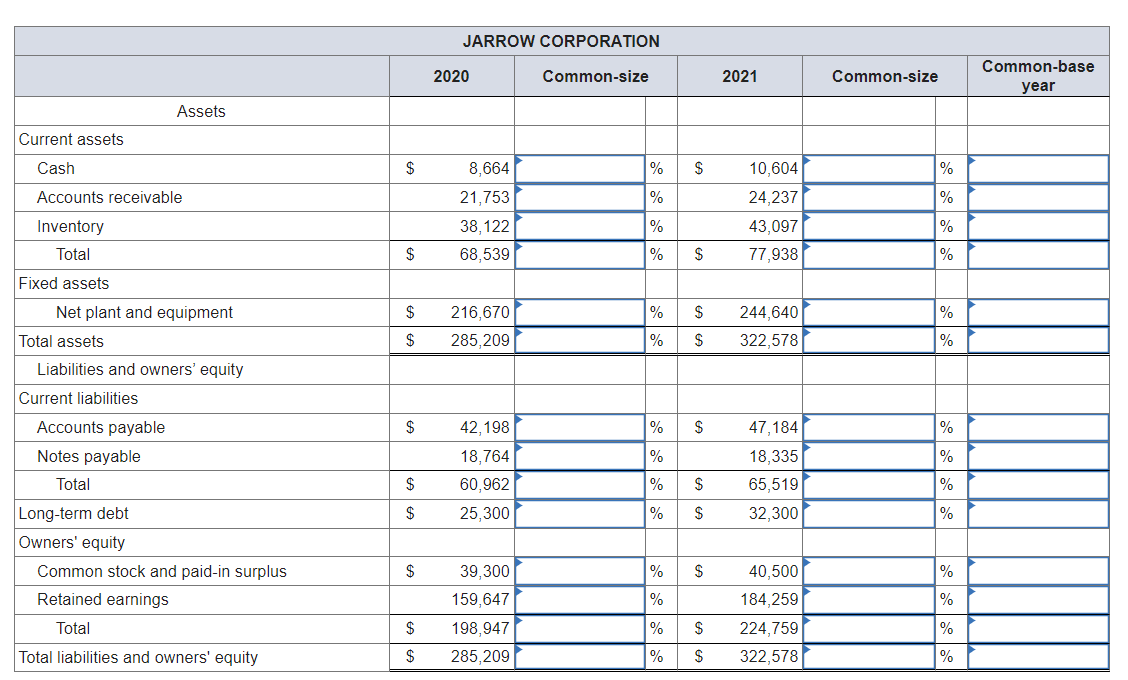Click Common stock and paid-in surplus 2021 input
Image resolution: width=1128 pixels, height=680 pixels.
click(x=870, y=571)
